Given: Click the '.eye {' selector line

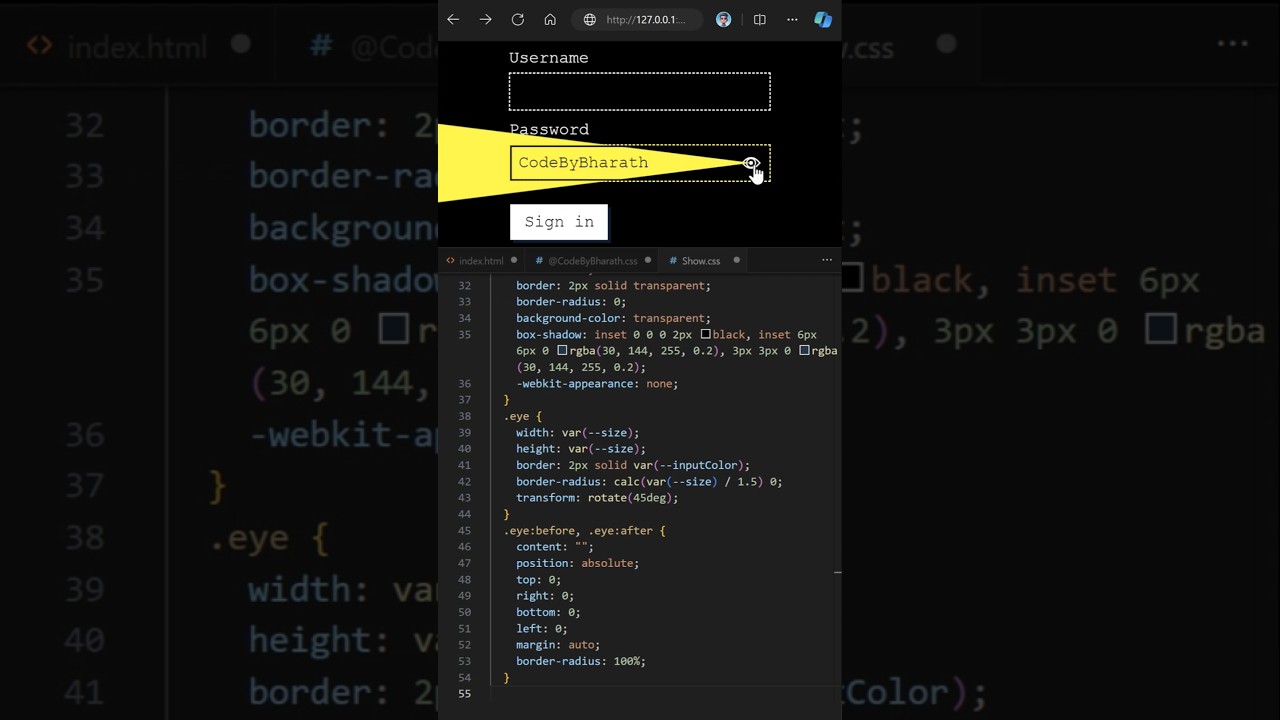Looking at the screenshot, I should [523, 416].
